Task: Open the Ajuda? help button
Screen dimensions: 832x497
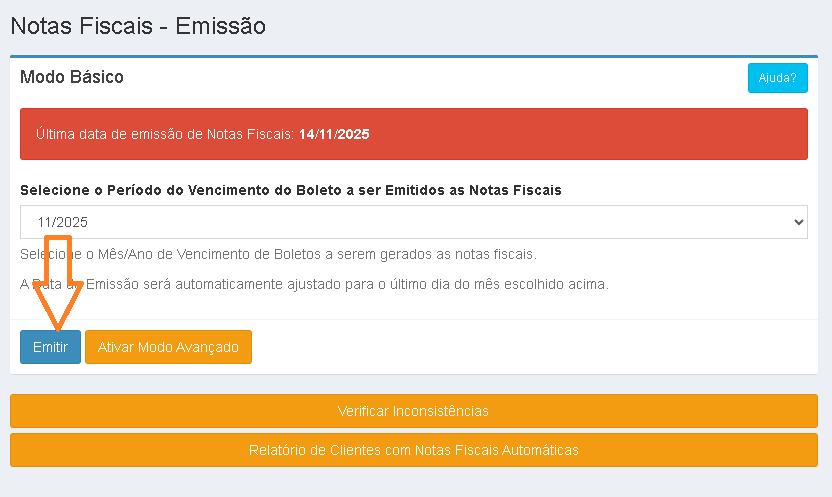Action: (777, 78)
